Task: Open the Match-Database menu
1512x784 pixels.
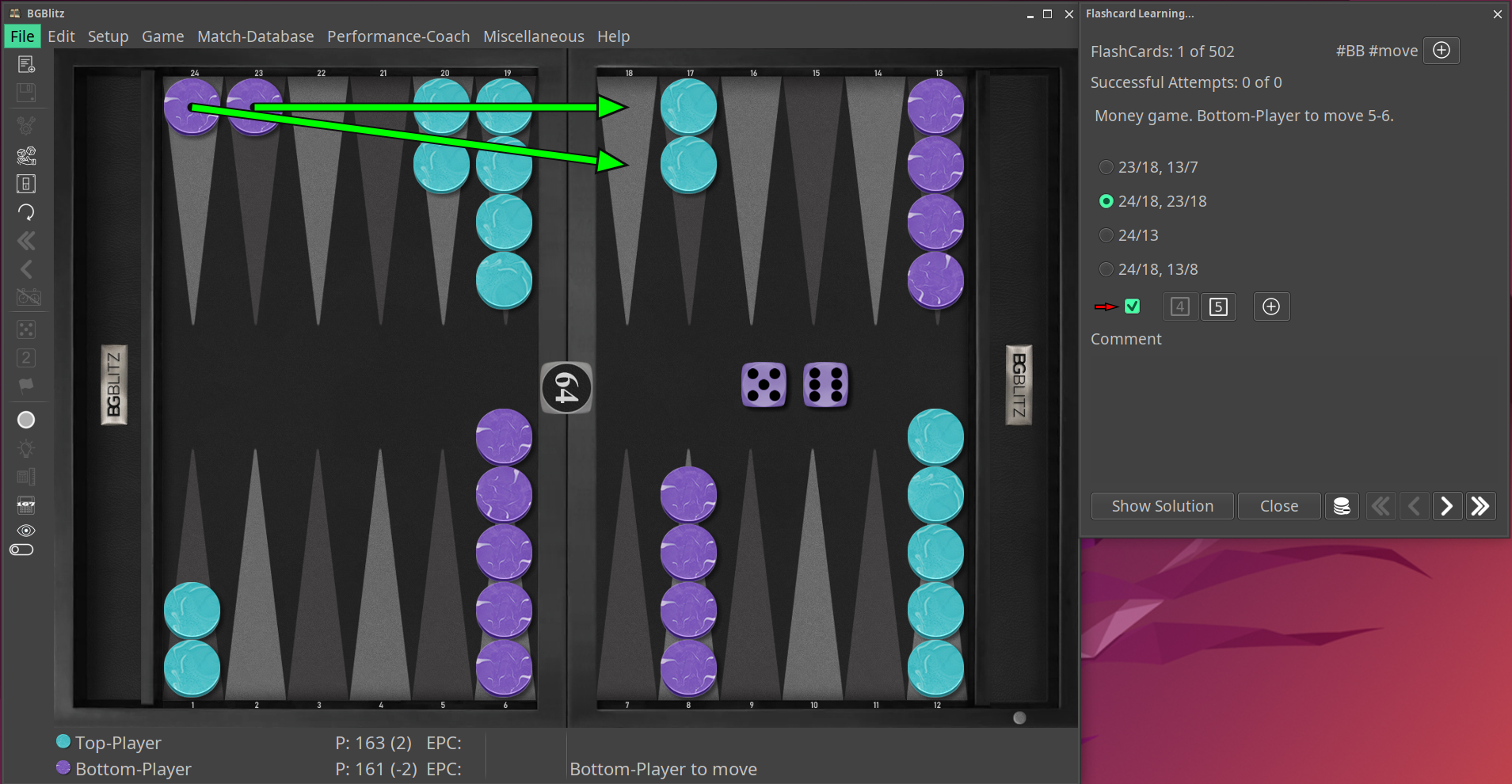Action: click(x=255, y=36)
